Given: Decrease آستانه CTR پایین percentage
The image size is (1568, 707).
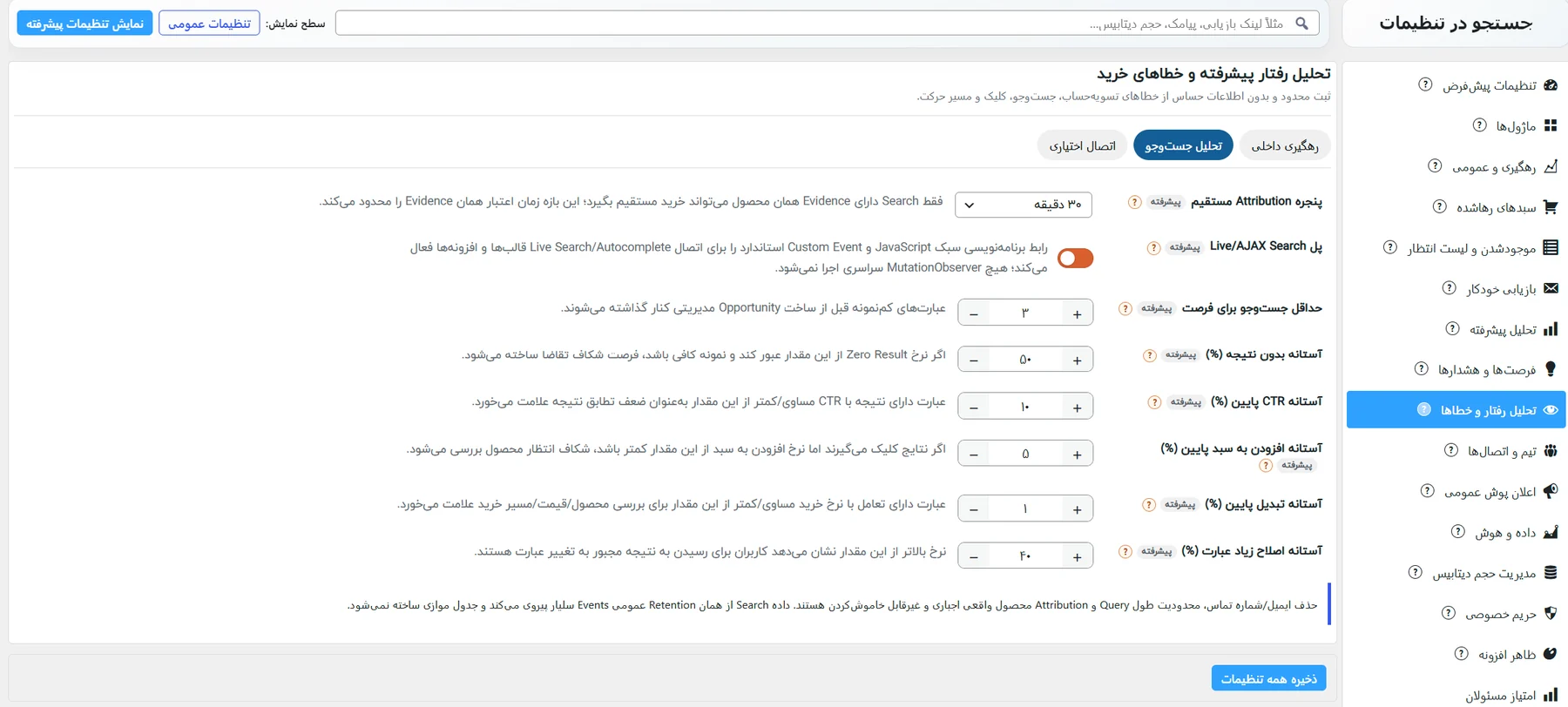Looking at the screenshot, I should pyautogui.click(x=974, y=407).
